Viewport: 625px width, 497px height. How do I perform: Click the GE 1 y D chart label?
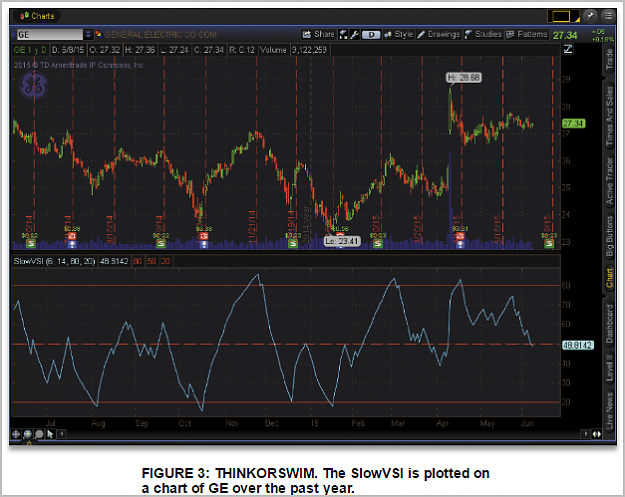30,50
